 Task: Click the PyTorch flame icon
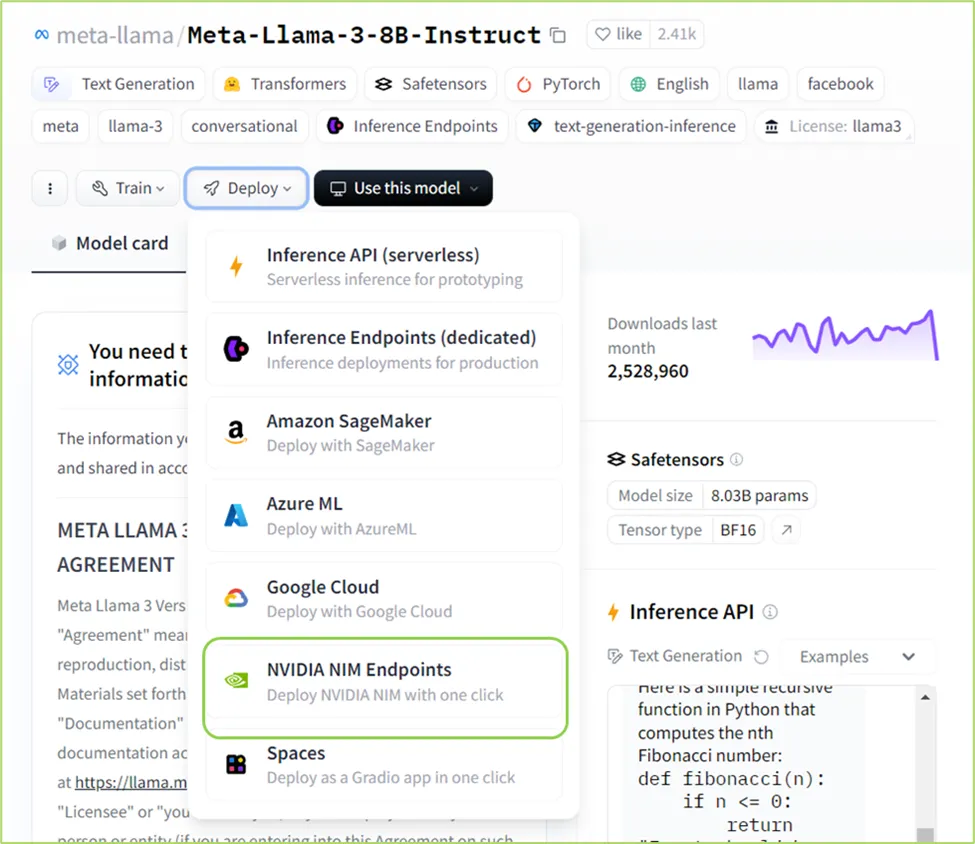point(524,85)
